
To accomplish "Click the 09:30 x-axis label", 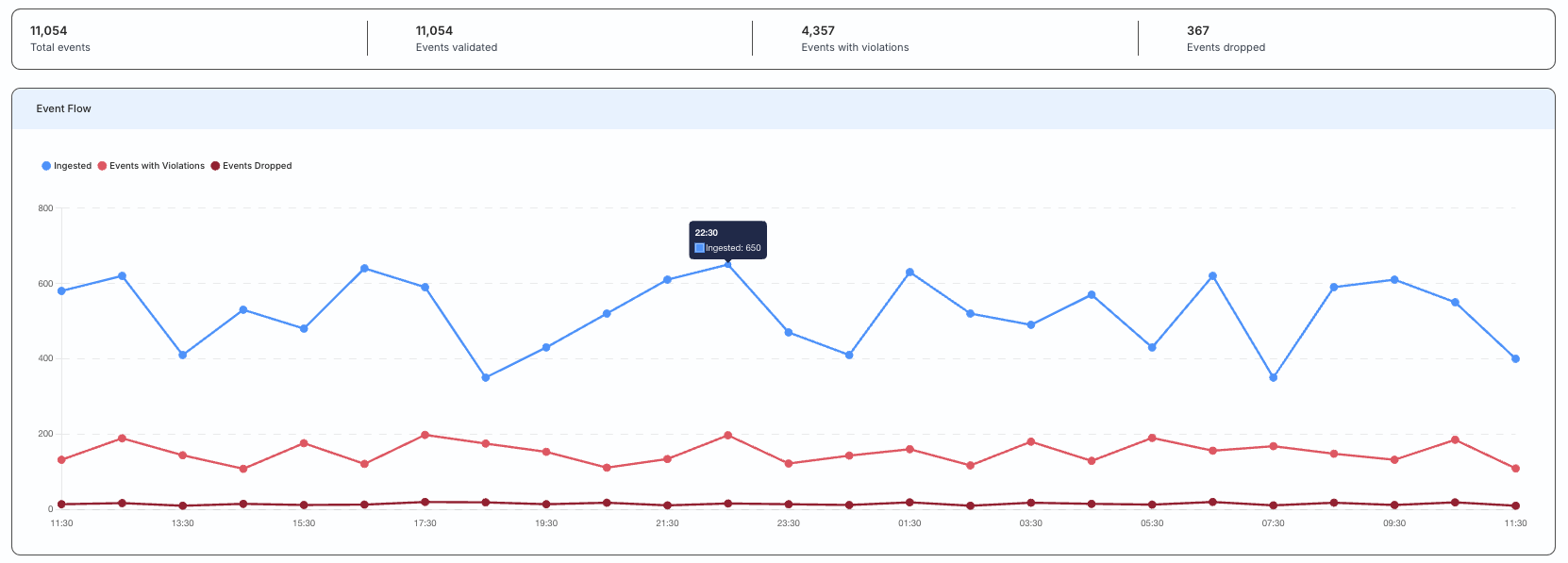I will tap(1394, 523).
